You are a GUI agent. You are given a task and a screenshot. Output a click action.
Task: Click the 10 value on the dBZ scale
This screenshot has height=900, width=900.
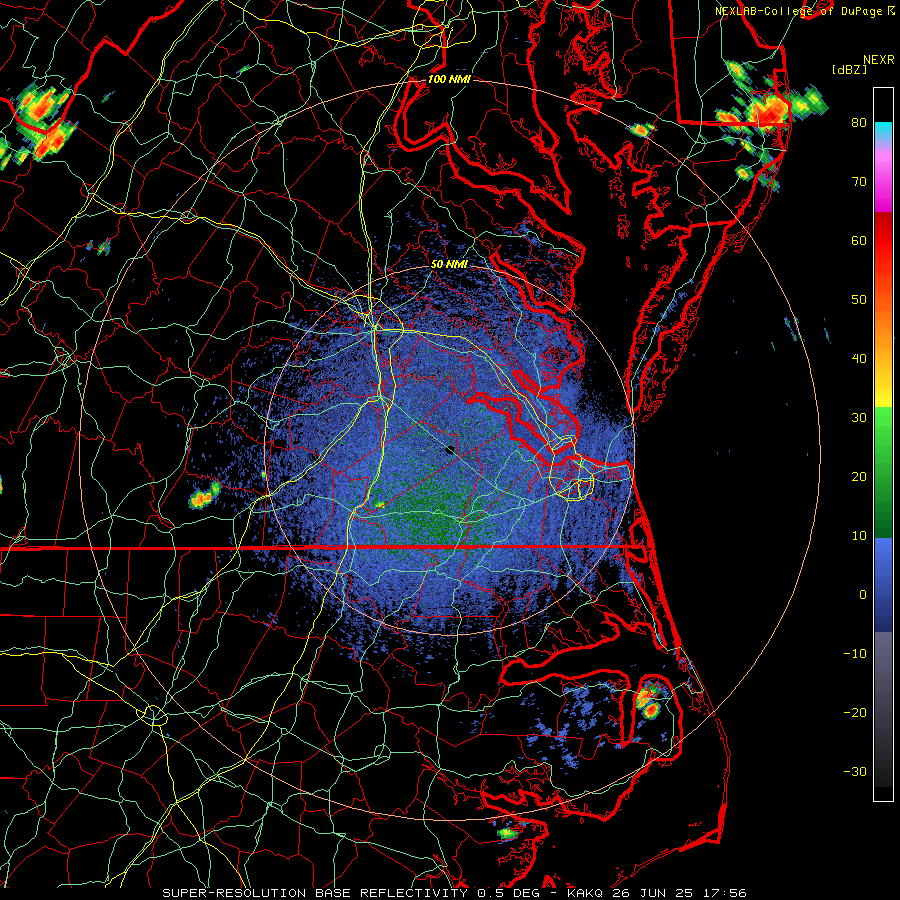[x=859, y=536]
